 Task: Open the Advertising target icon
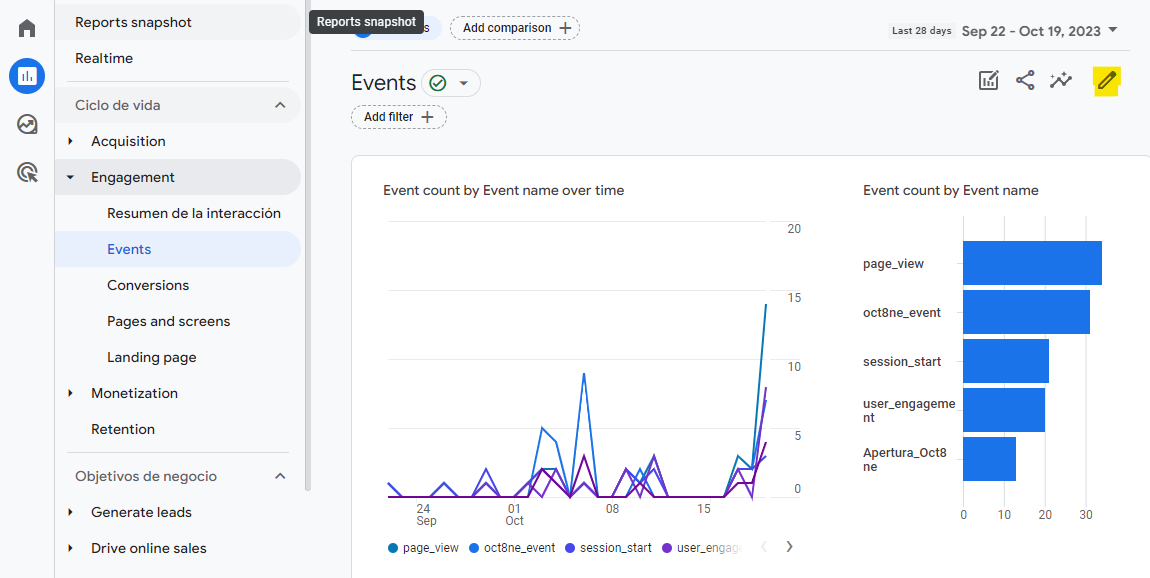pos(27,173)
